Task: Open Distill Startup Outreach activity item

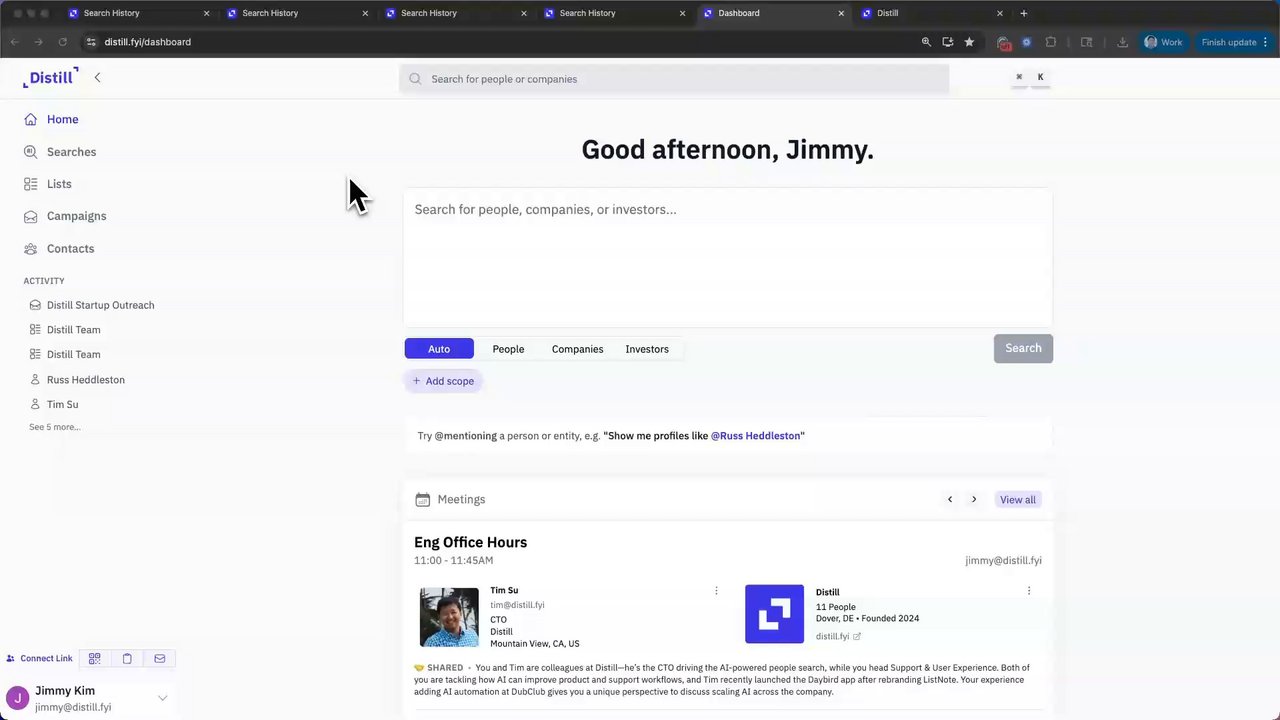Action: pyautogui.click(x=100, y=305)
